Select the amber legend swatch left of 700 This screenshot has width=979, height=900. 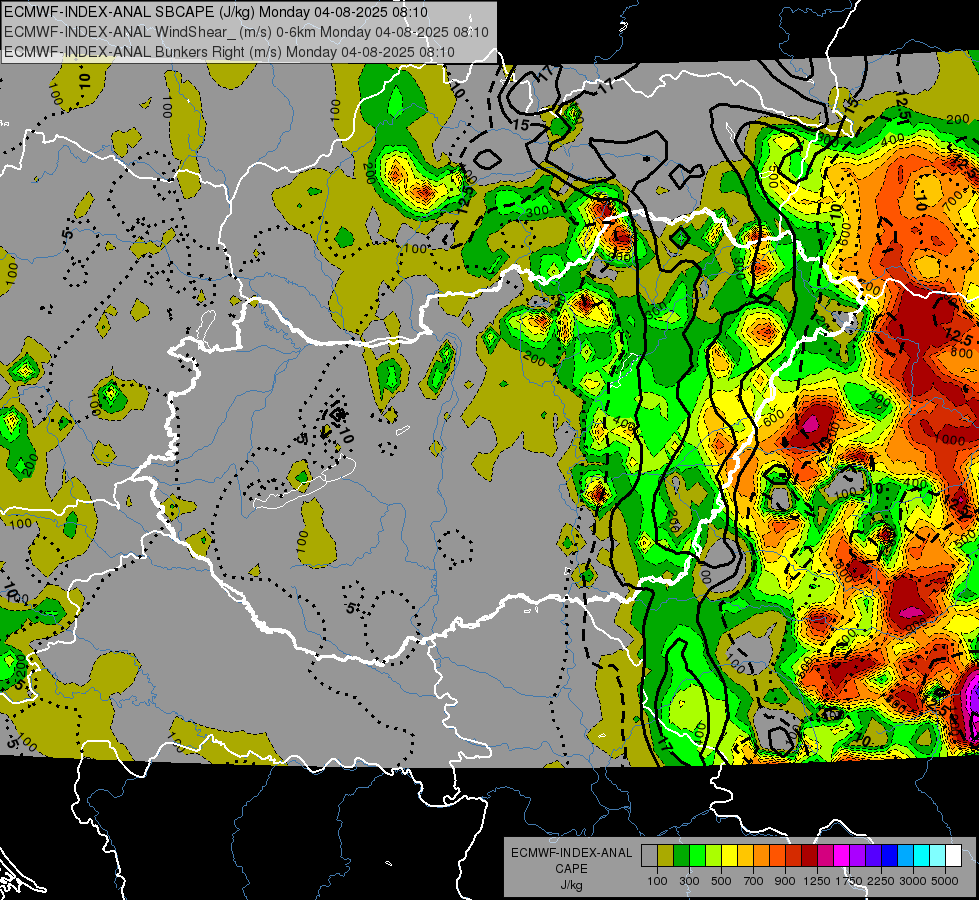coord(745,855)
